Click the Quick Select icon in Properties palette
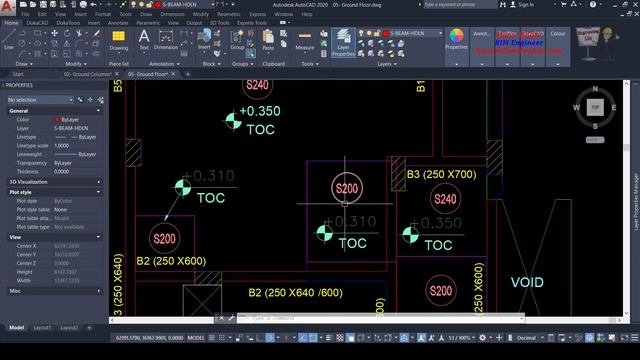The height and width of the screenshot is (360, 640). point(100,100)
